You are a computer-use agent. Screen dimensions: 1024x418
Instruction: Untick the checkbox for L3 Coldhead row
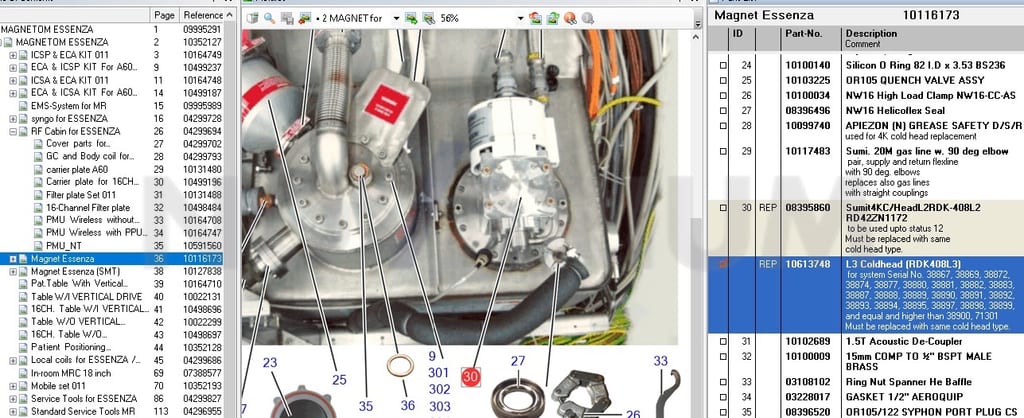click(723, 264)
